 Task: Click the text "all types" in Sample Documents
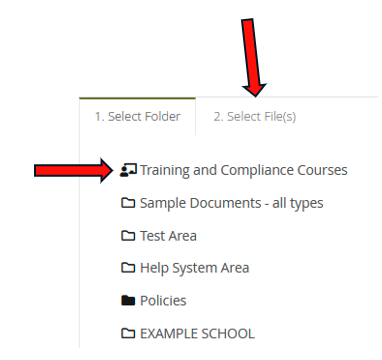click(x=298, y=203)
